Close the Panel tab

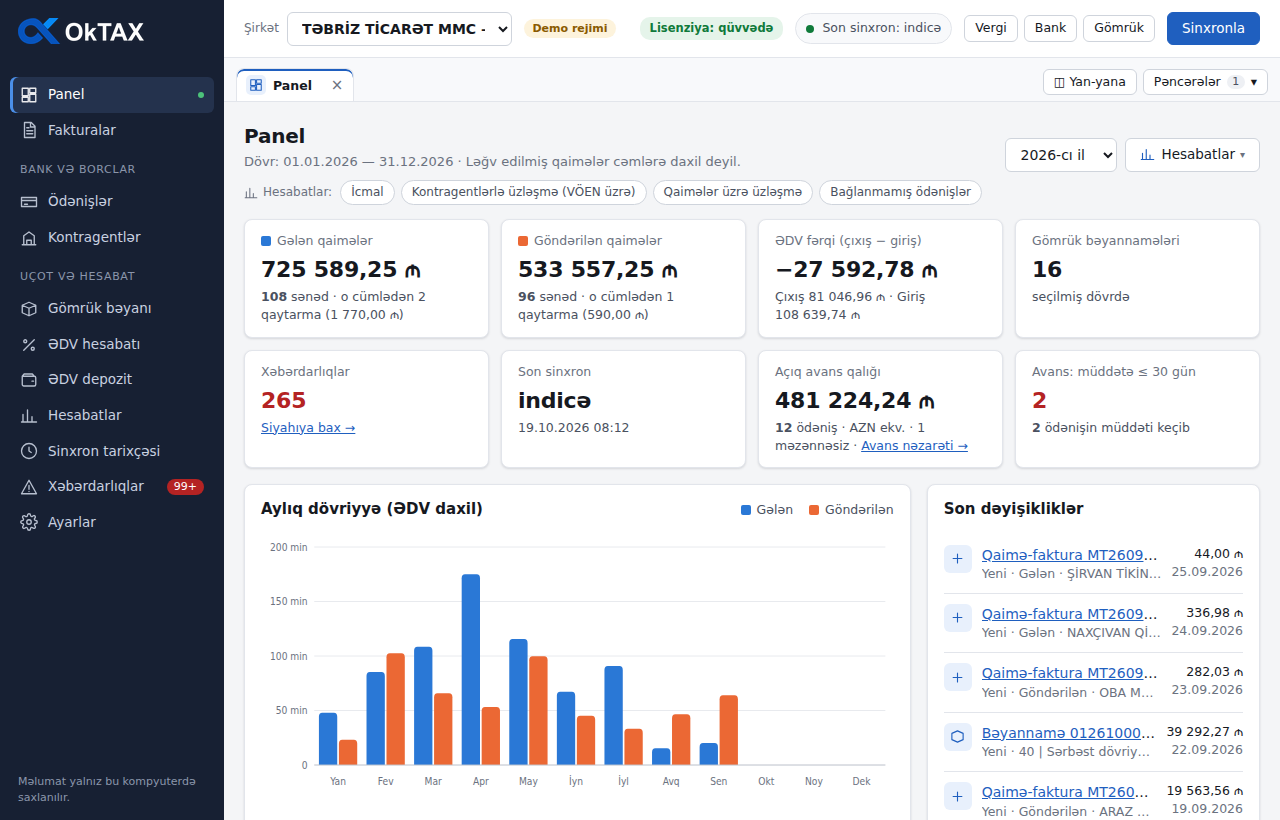pos(337,85)
